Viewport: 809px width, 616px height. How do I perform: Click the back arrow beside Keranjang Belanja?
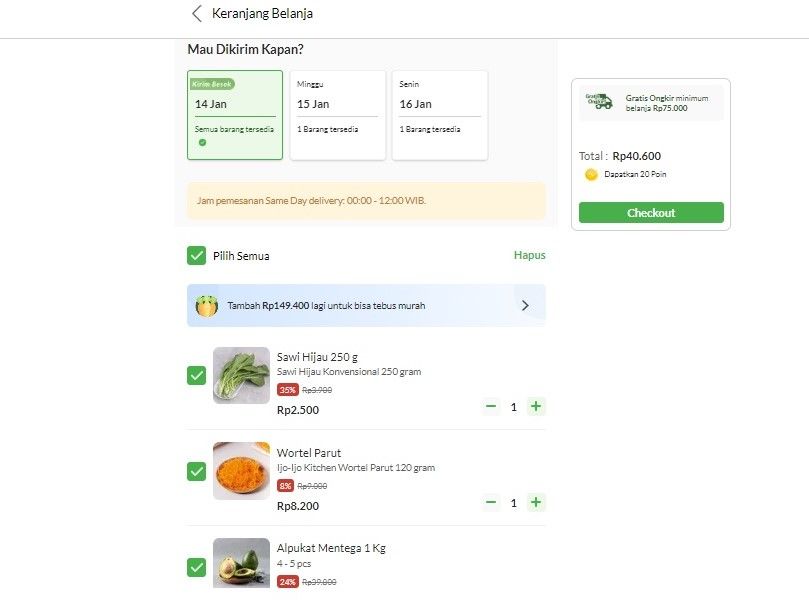pyautogui.click(x=194, y=14)
